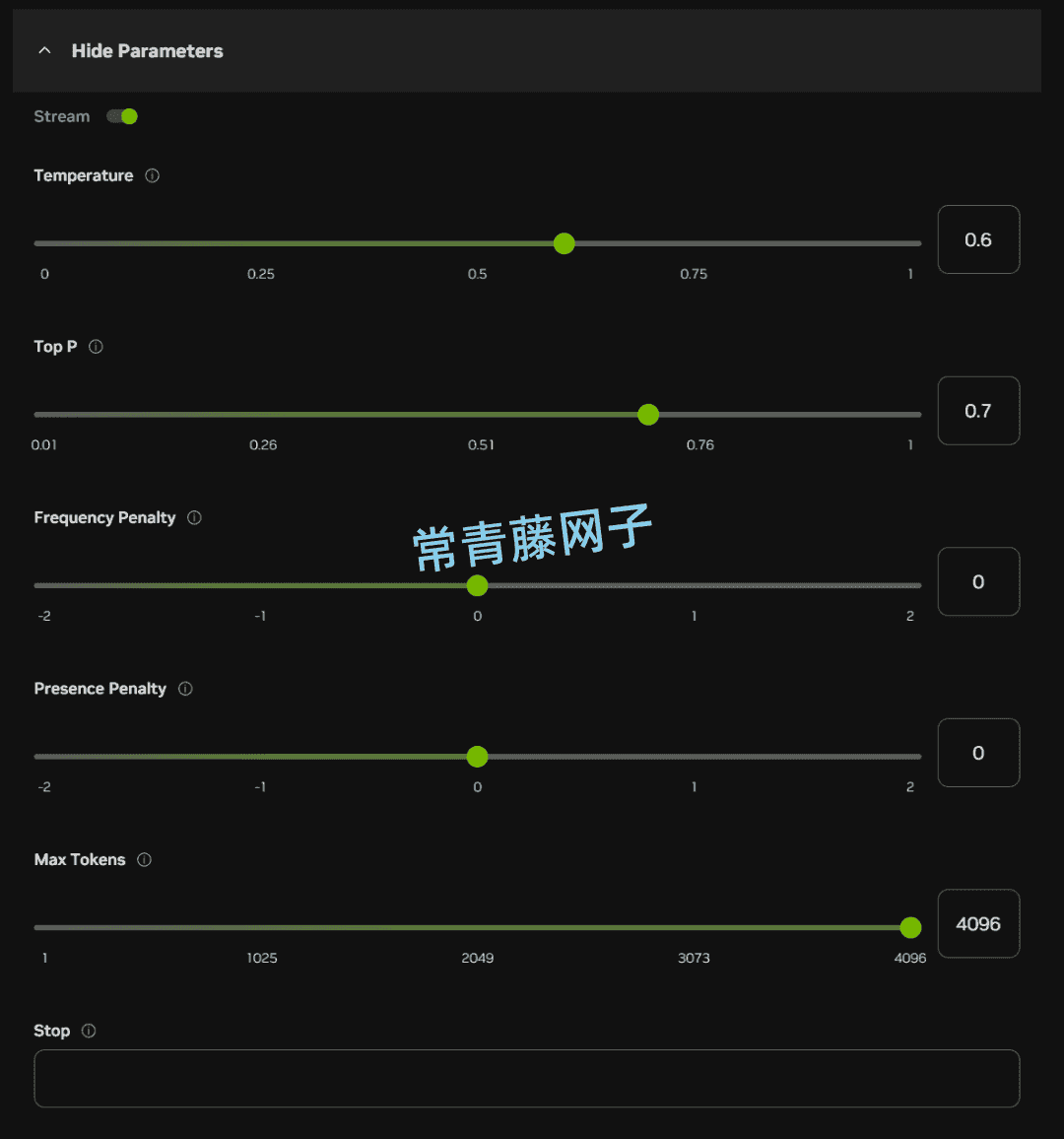The height and width of the screenshot is (1139, 1064).
Task: Click the Max Tokens slider handle
Action: tap(910, 927)
